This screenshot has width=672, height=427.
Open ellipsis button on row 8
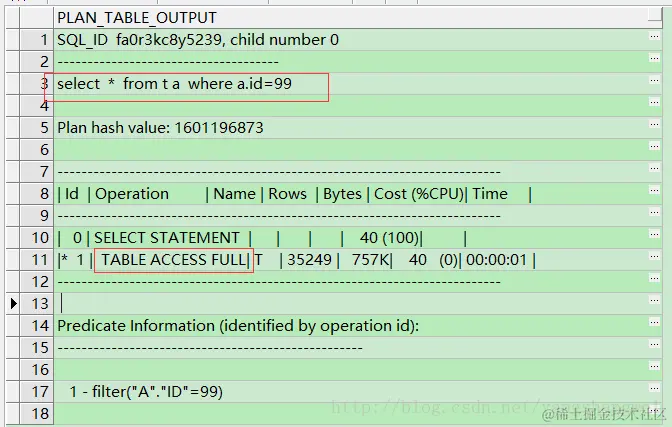pos(654,190)
